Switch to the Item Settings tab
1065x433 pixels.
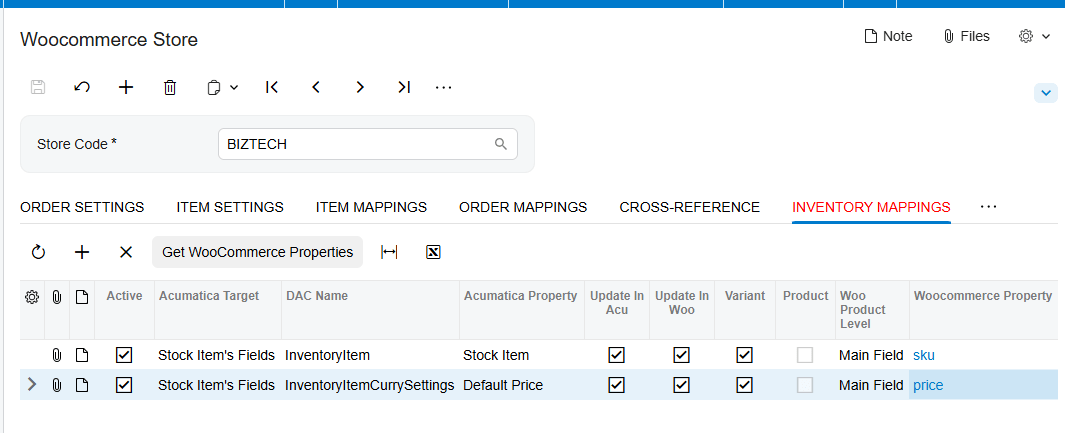[230, 207]
